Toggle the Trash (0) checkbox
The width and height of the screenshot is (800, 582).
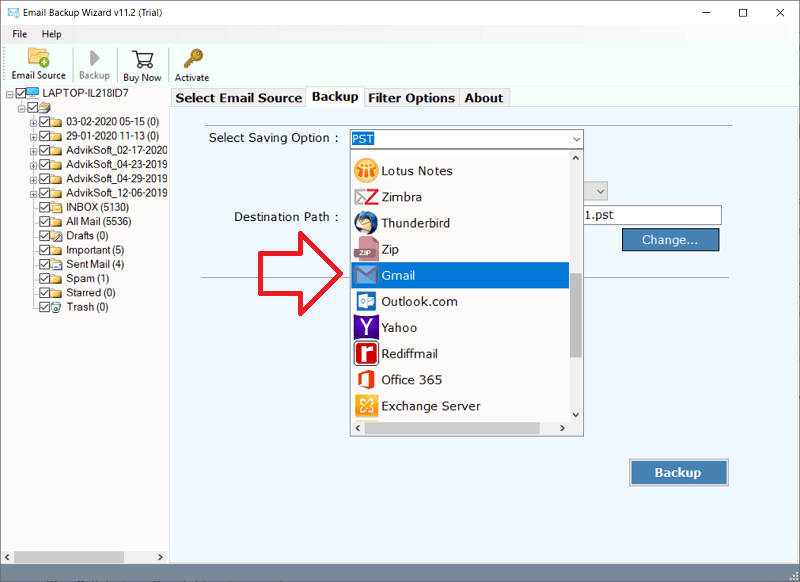click(x=44, y=307)
